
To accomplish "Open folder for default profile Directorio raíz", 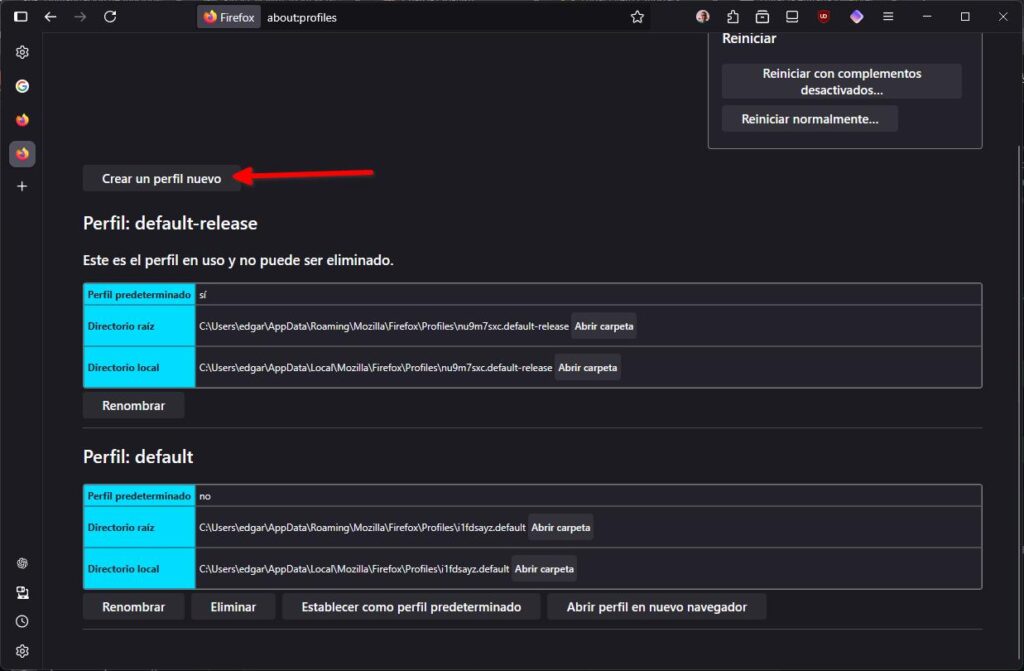I will [560, 527].
